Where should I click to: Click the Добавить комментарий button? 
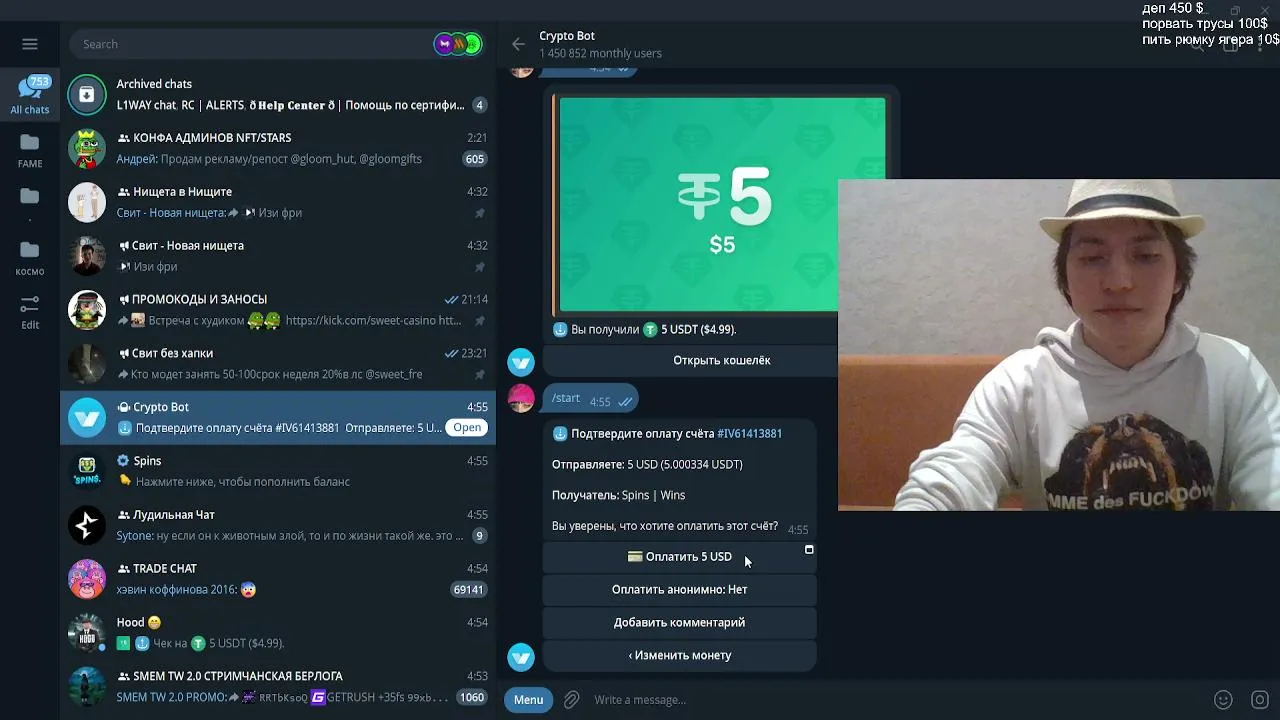pos(680,623)
